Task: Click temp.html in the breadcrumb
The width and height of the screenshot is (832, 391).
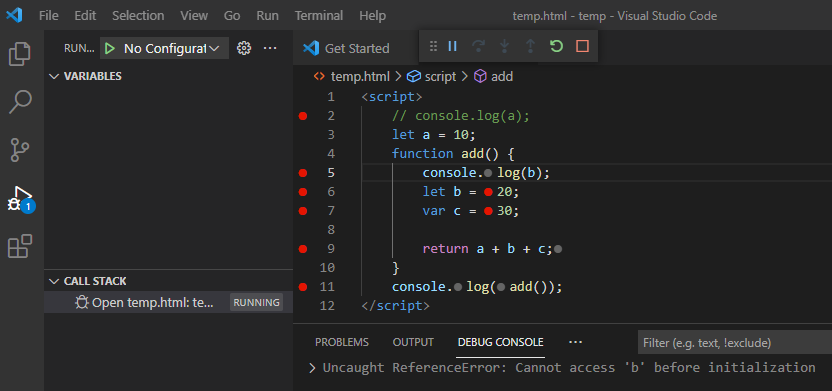Action: pyautogui.click(x=360, y=76)
